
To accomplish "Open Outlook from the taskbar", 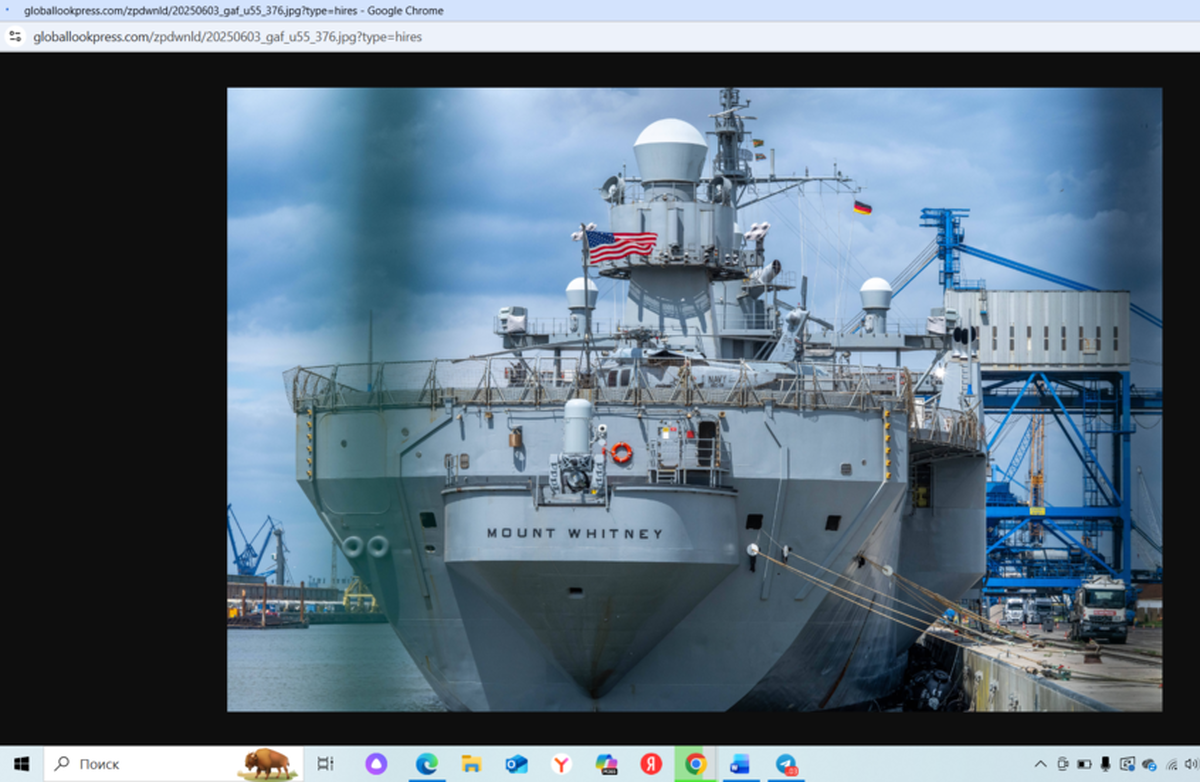I will (516, 764).
